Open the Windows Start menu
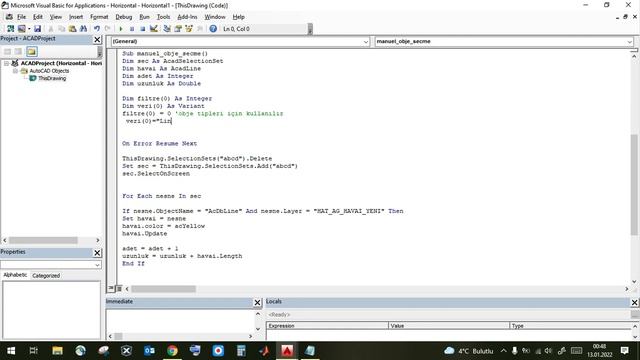 click(11, 351)
